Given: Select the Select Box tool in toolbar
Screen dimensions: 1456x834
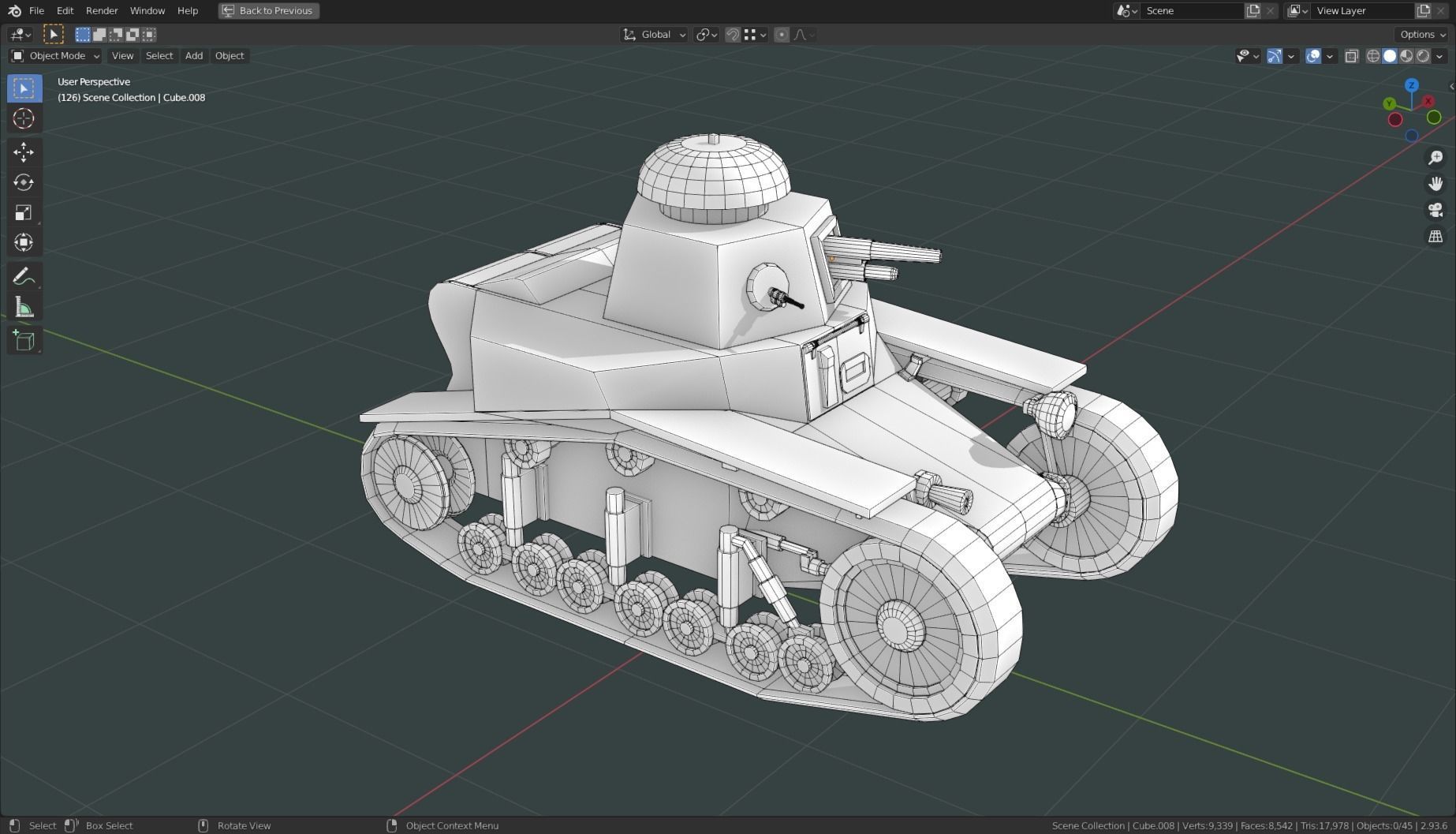Looking at the screenshot, I should (24, 88).
